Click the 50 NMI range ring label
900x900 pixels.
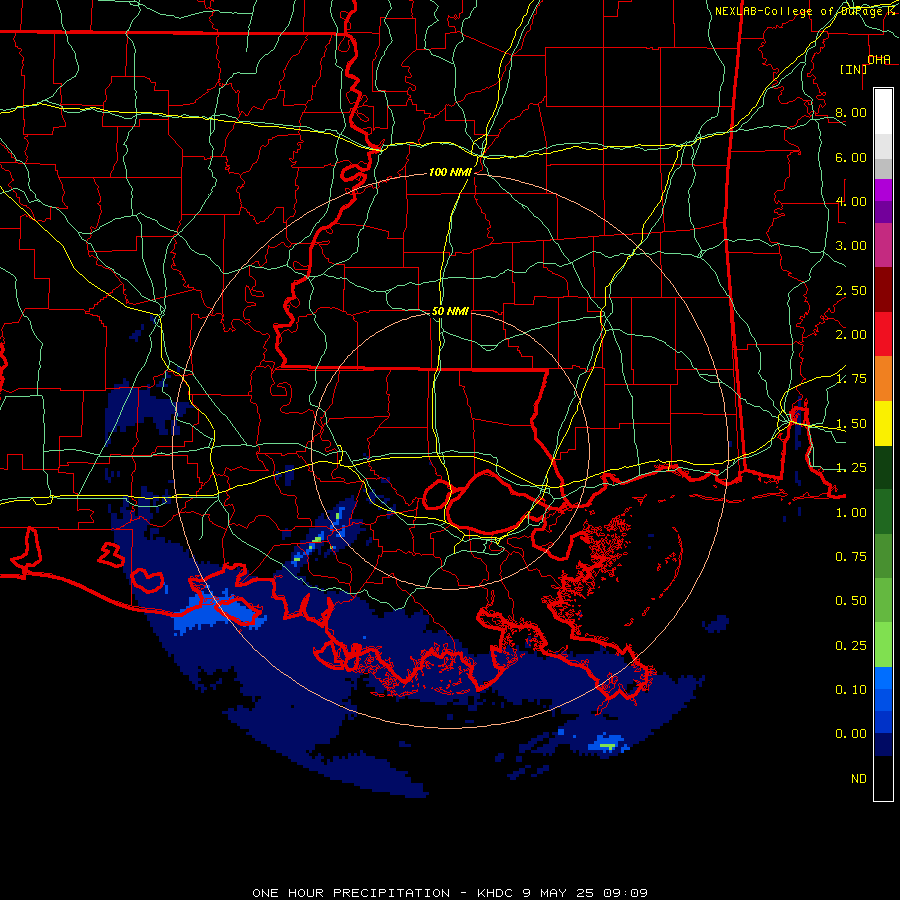tap(450, 311)
